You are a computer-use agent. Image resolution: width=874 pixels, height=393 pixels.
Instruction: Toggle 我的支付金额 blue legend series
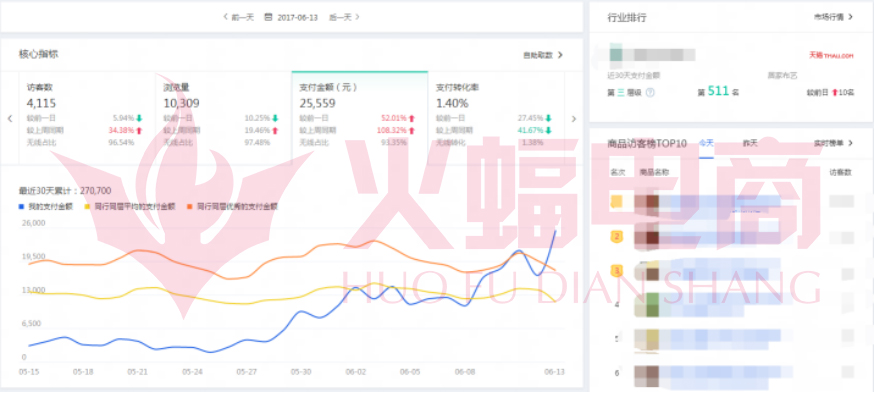point(46,207)
